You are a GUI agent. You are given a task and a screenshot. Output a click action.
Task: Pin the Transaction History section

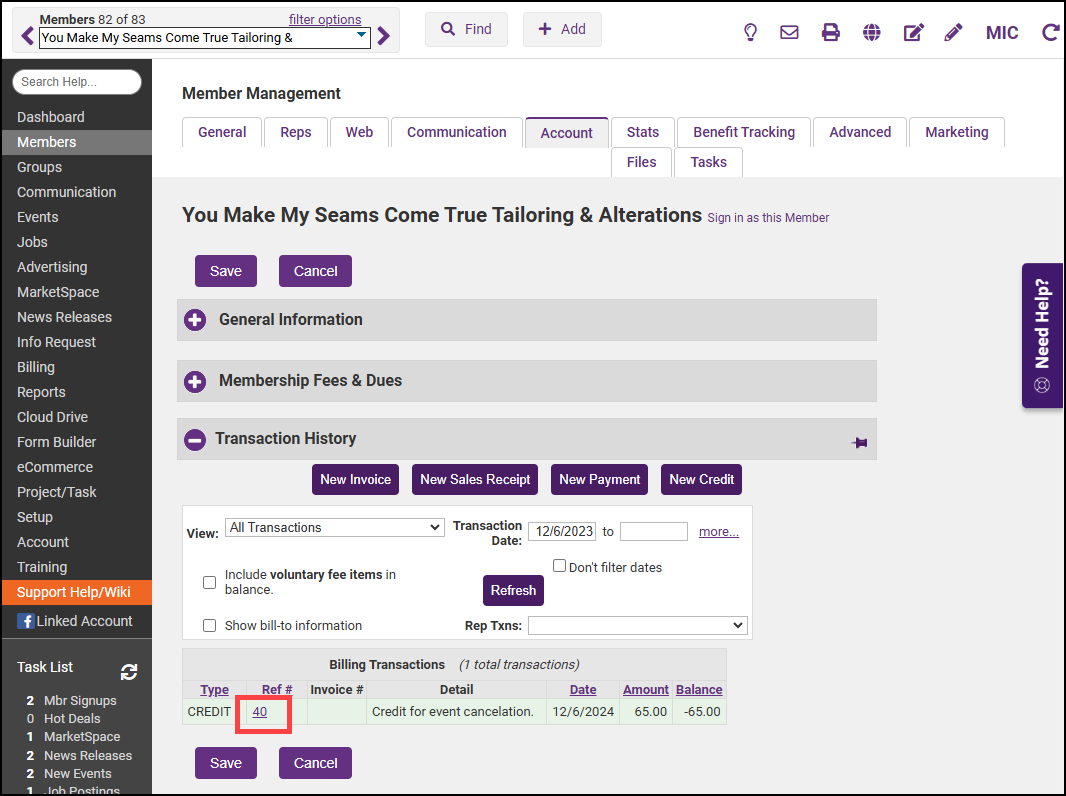click(x=859, y=442)
